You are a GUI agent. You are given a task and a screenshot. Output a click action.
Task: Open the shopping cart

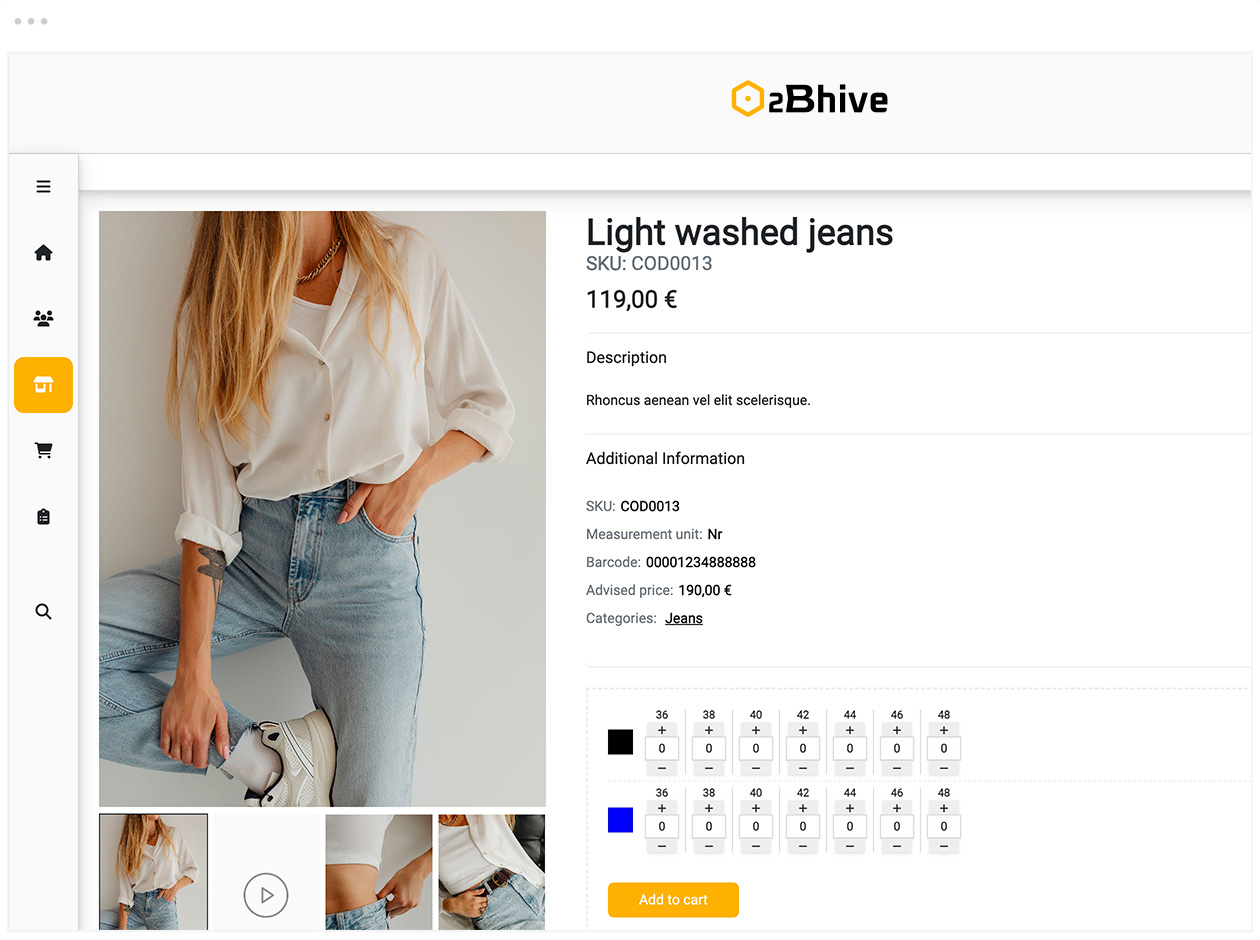(x=43, y=450)
